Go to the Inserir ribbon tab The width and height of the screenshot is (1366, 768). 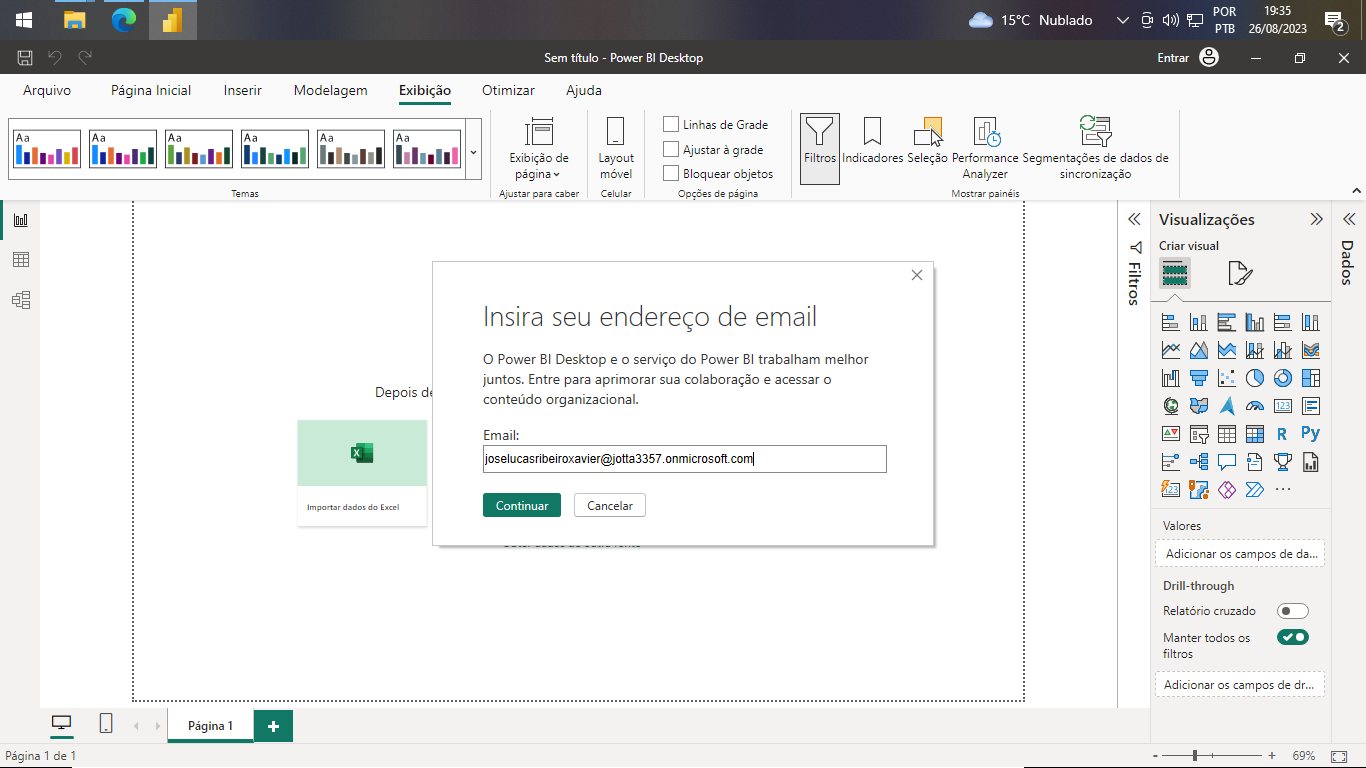click(243, 90)
